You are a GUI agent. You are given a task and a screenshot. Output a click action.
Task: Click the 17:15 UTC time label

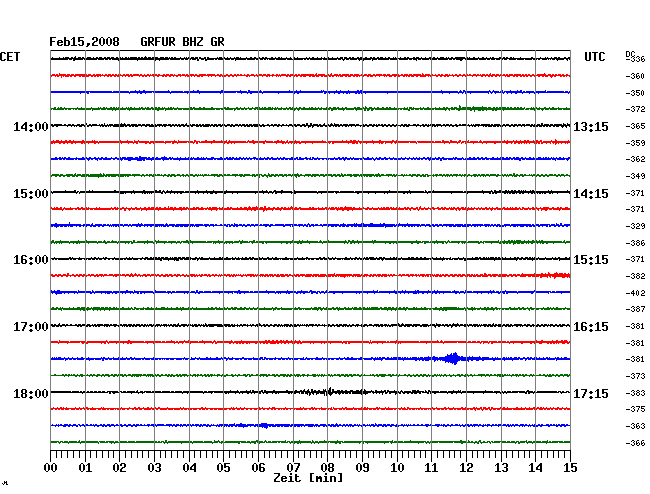591,394
